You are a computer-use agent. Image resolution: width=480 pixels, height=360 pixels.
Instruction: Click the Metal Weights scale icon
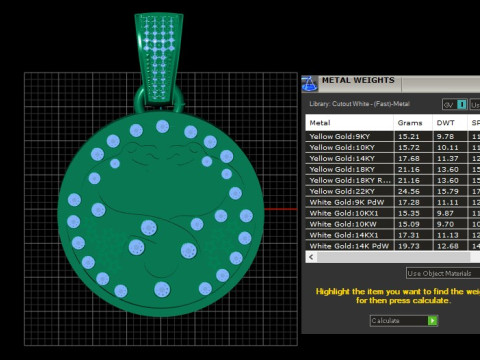point(309,84)
